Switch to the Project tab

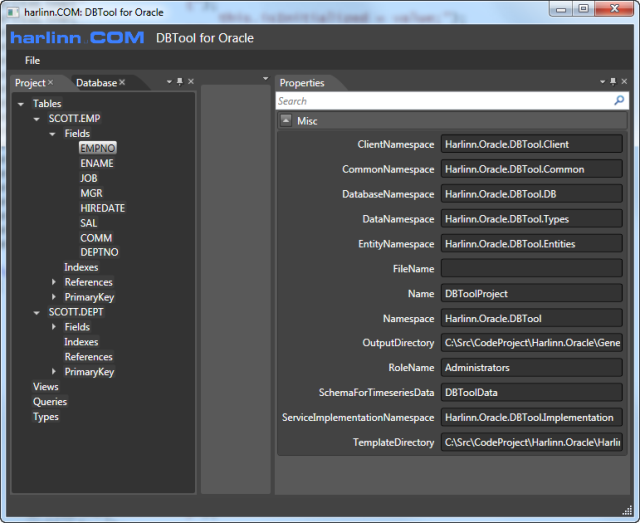[x=30, y=83]
